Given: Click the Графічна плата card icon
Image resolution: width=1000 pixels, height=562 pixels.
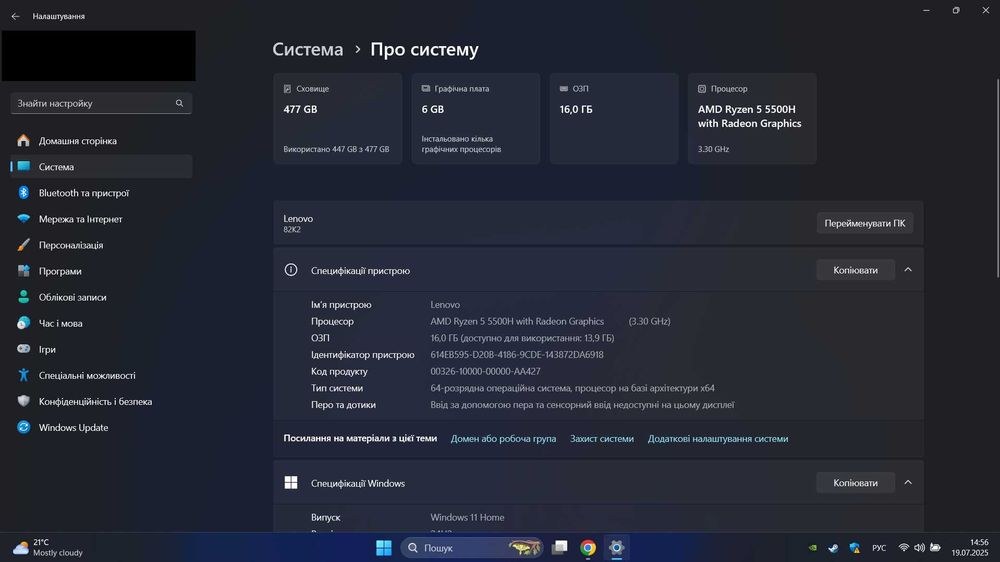Looking at the screenshot, I should (425, 89).
